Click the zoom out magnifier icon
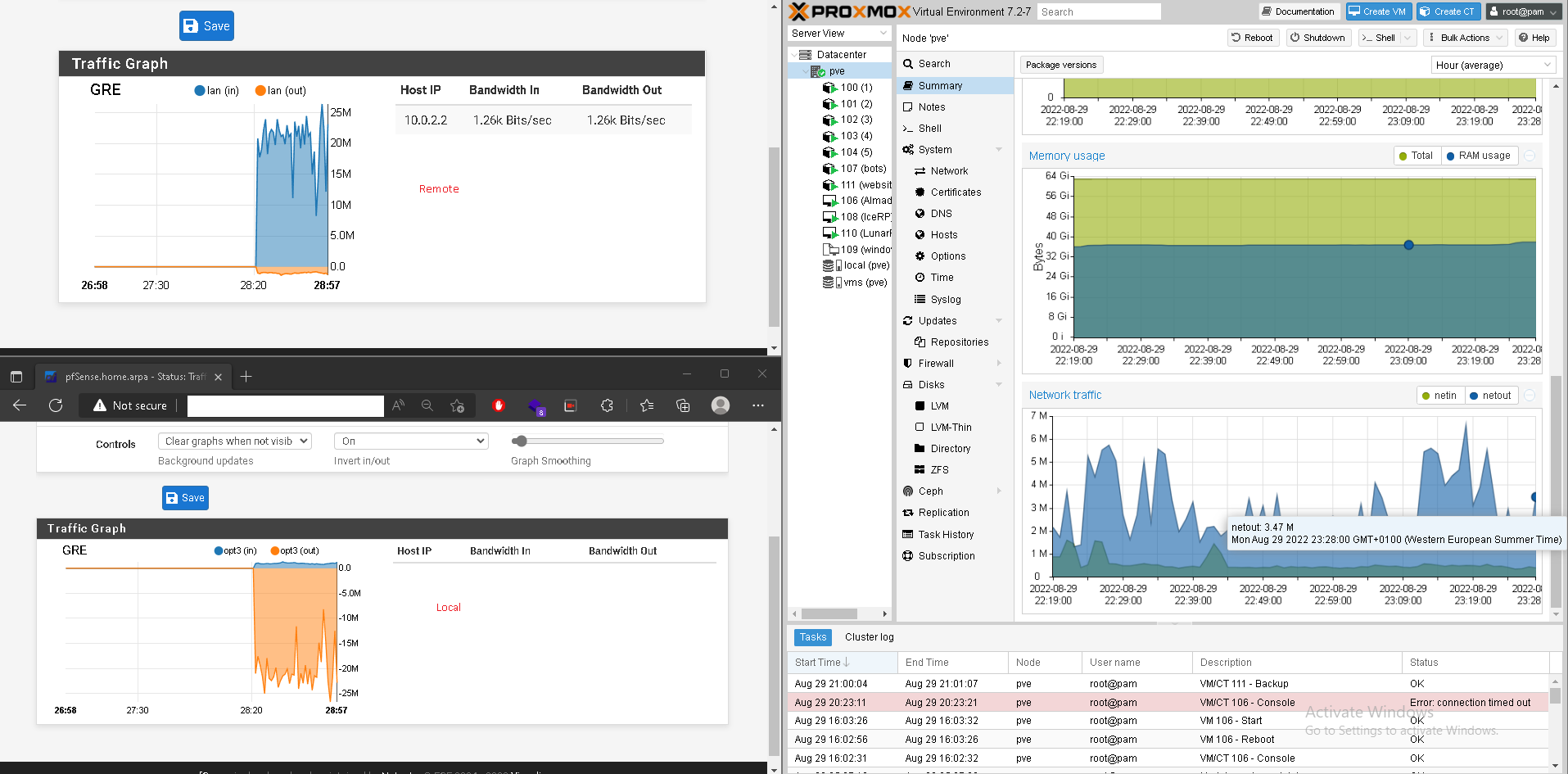This screenshot has height=774, width=1568. pos(427,405)
